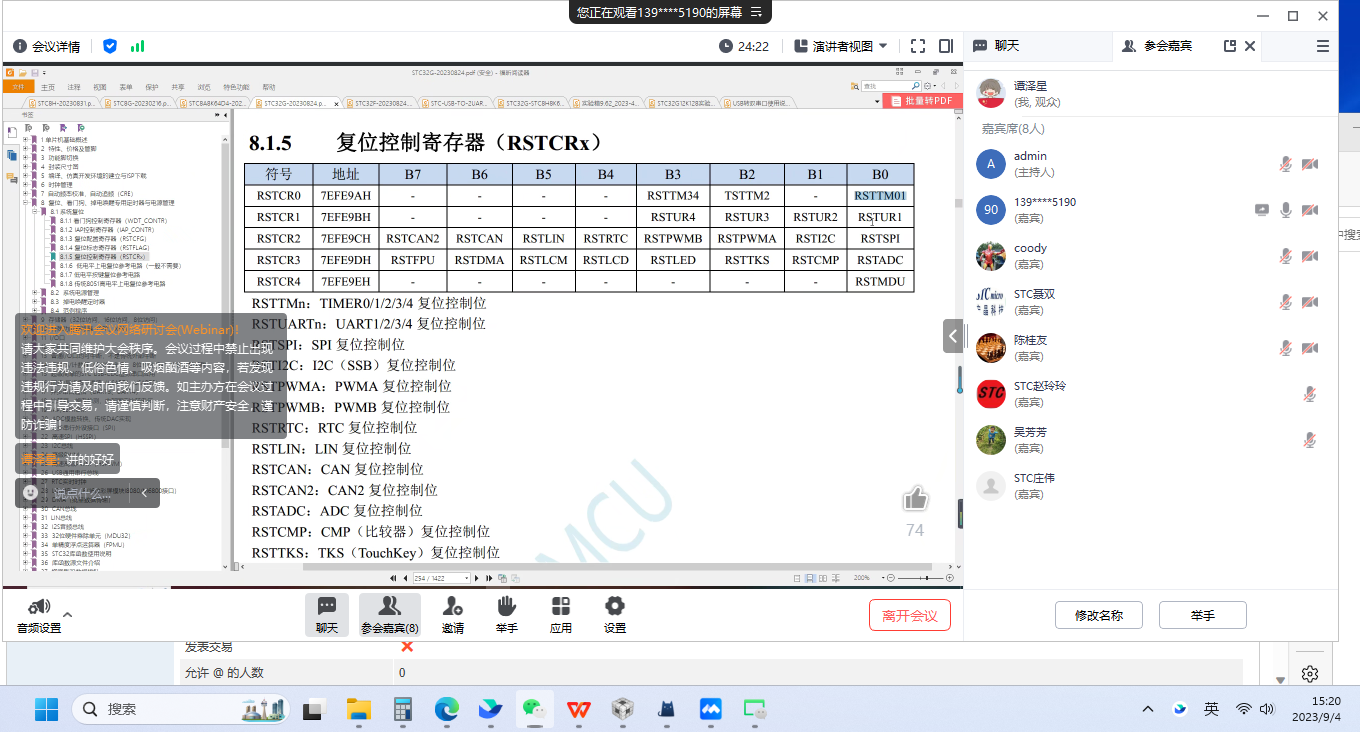The image size is (1360, 732).
Task: Toggle the microphone icon of 139****5190
Action: (1286, 210)
